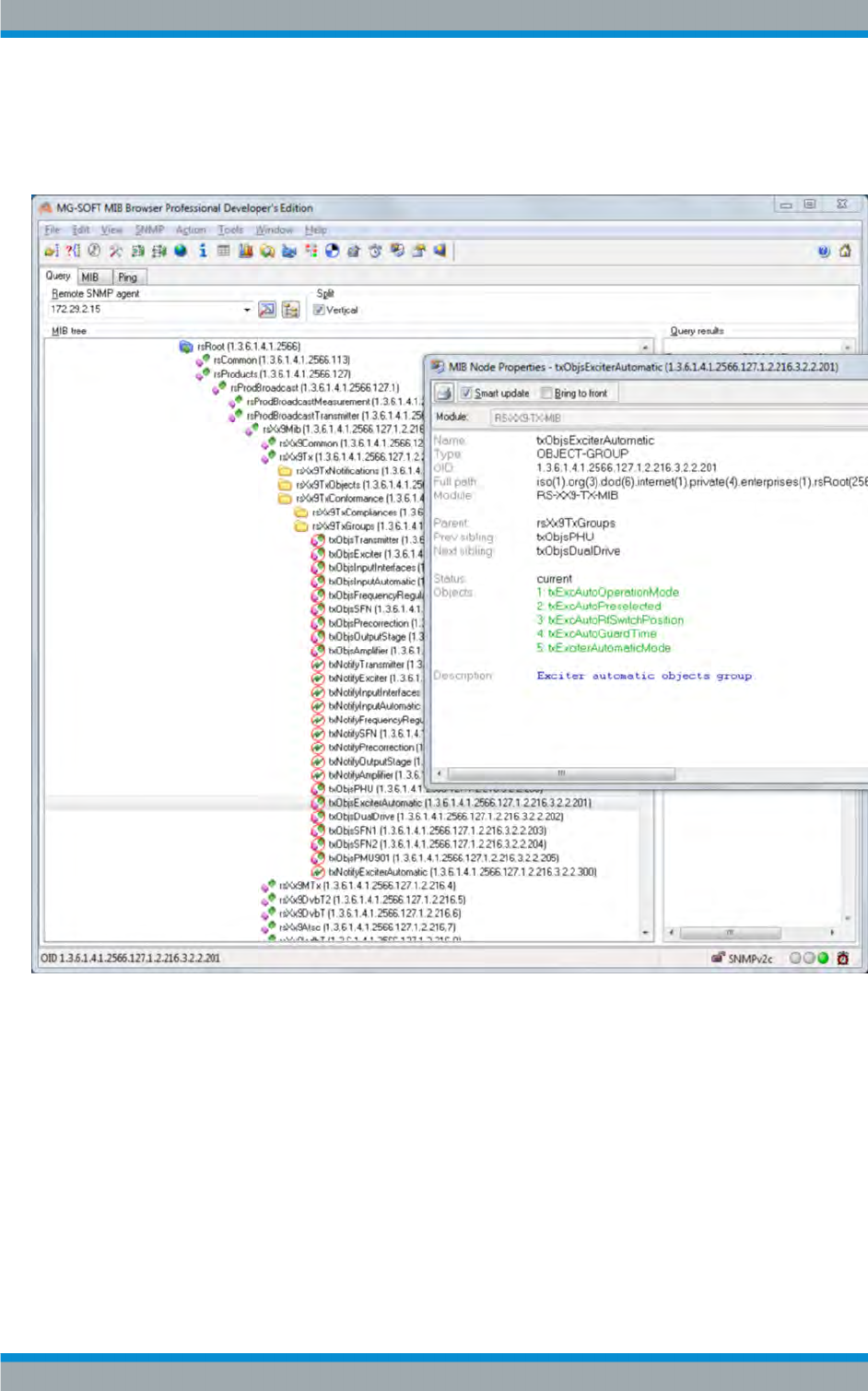Open the File menu
868x1391 pixels.
coord(53,230)
